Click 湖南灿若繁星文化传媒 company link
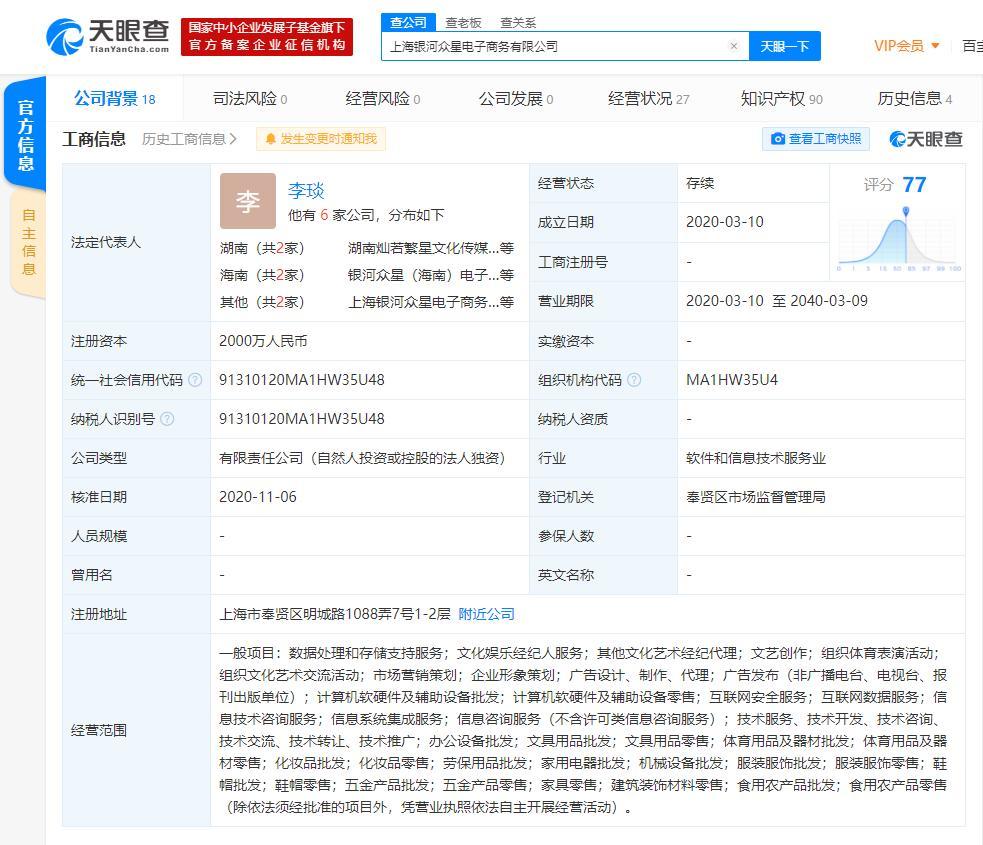This screenshot has height=845, width=983. [431, 248]
